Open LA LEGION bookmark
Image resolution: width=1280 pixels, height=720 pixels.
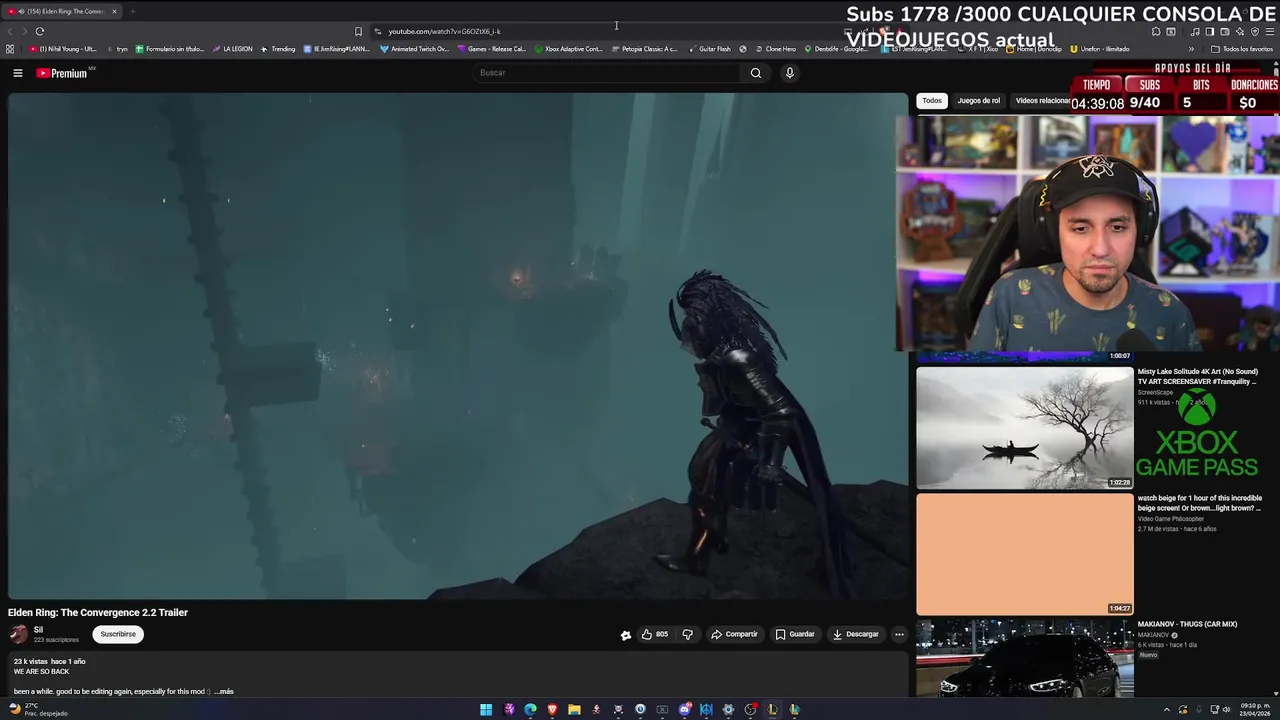click(232, 49)
